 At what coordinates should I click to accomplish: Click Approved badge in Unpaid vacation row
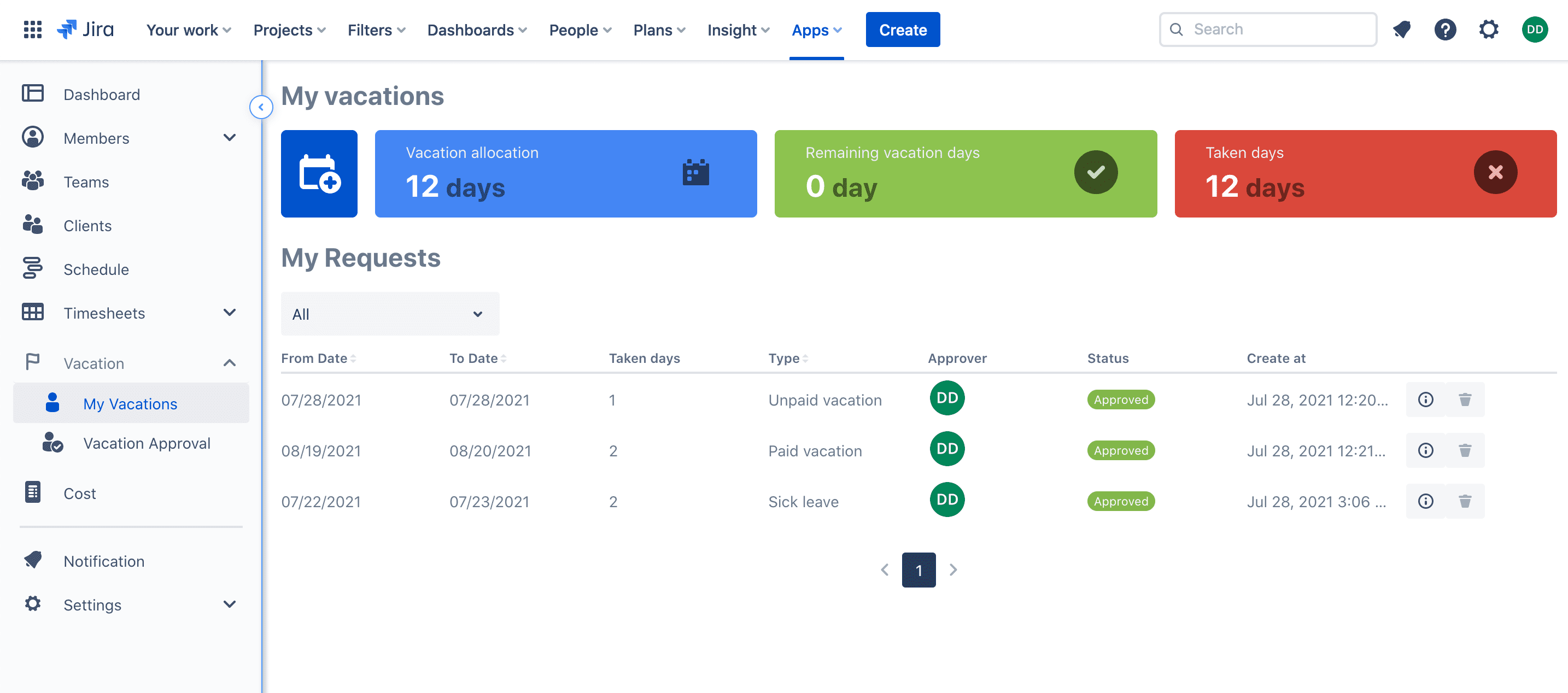(1121, 400)
